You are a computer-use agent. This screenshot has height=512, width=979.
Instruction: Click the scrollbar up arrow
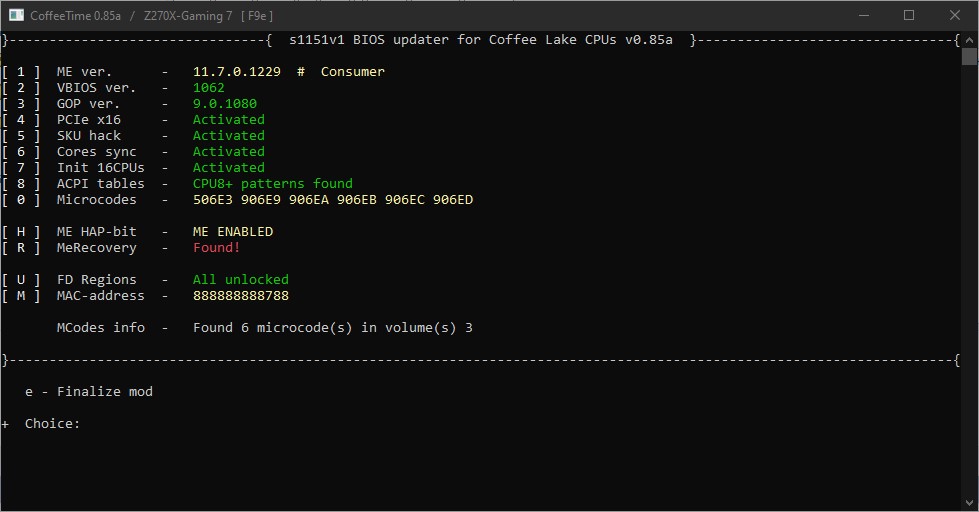click(x=970, y=40)
